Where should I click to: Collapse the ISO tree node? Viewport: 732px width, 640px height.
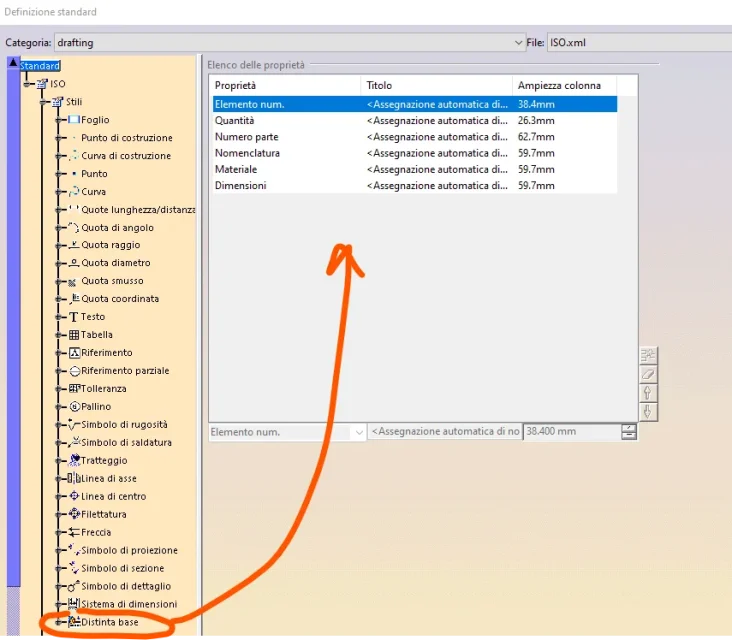point(28,84)
